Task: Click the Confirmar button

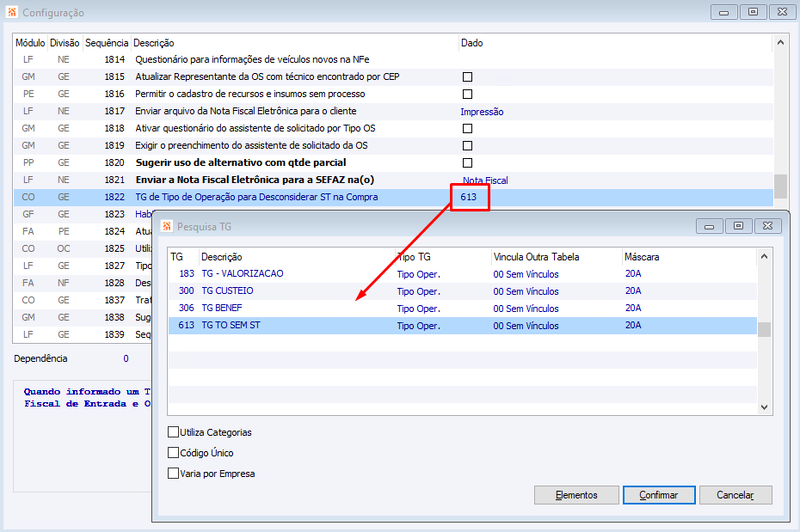Action: tap(659, 495)
